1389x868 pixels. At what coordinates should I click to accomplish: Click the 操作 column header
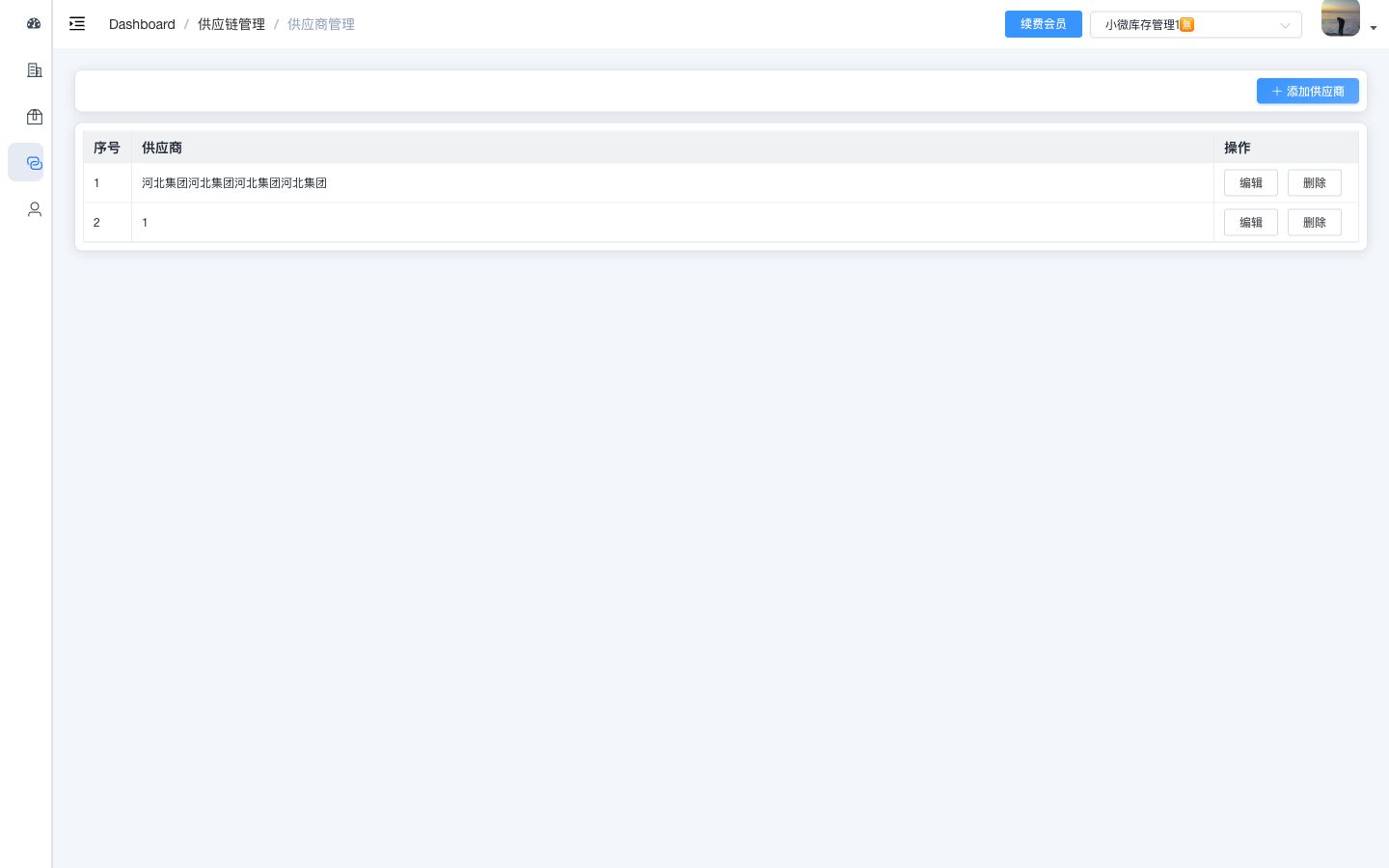[x=1286, y=148]
